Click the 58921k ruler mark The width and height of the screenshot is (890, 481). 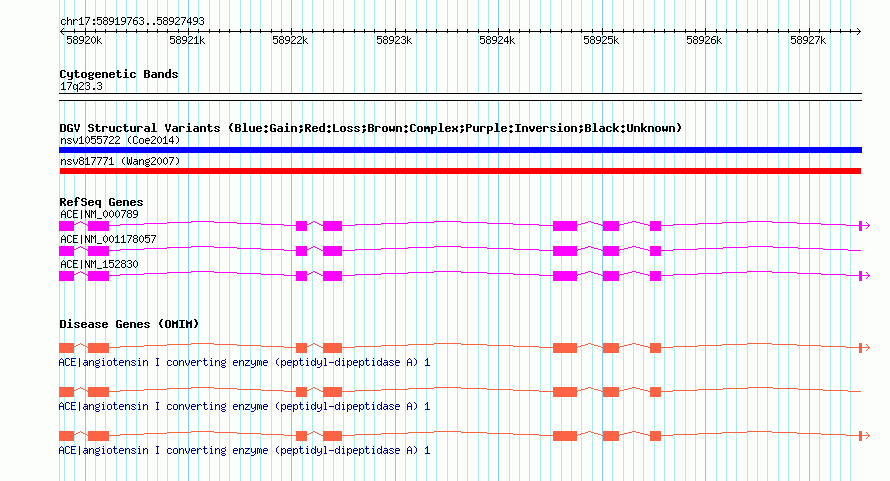click(187, 40)
